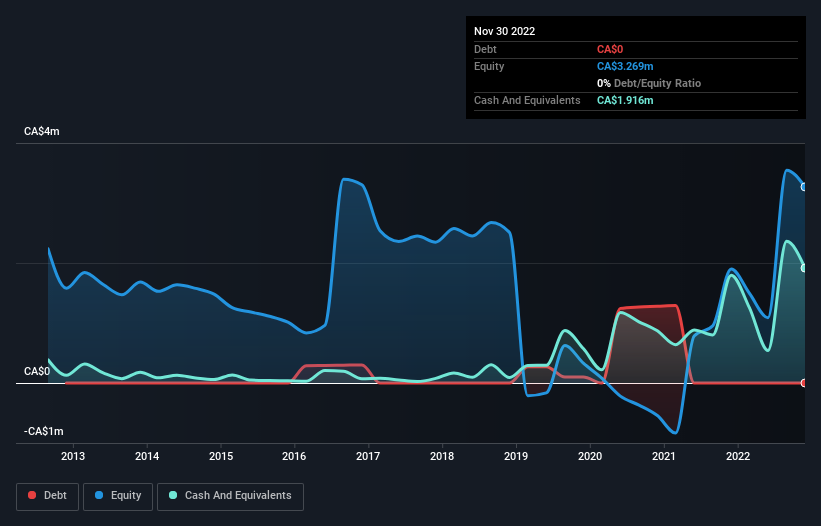Select the 2020 x-axis label
Viewport: 821px width, 526px height.
click(590, 456)
